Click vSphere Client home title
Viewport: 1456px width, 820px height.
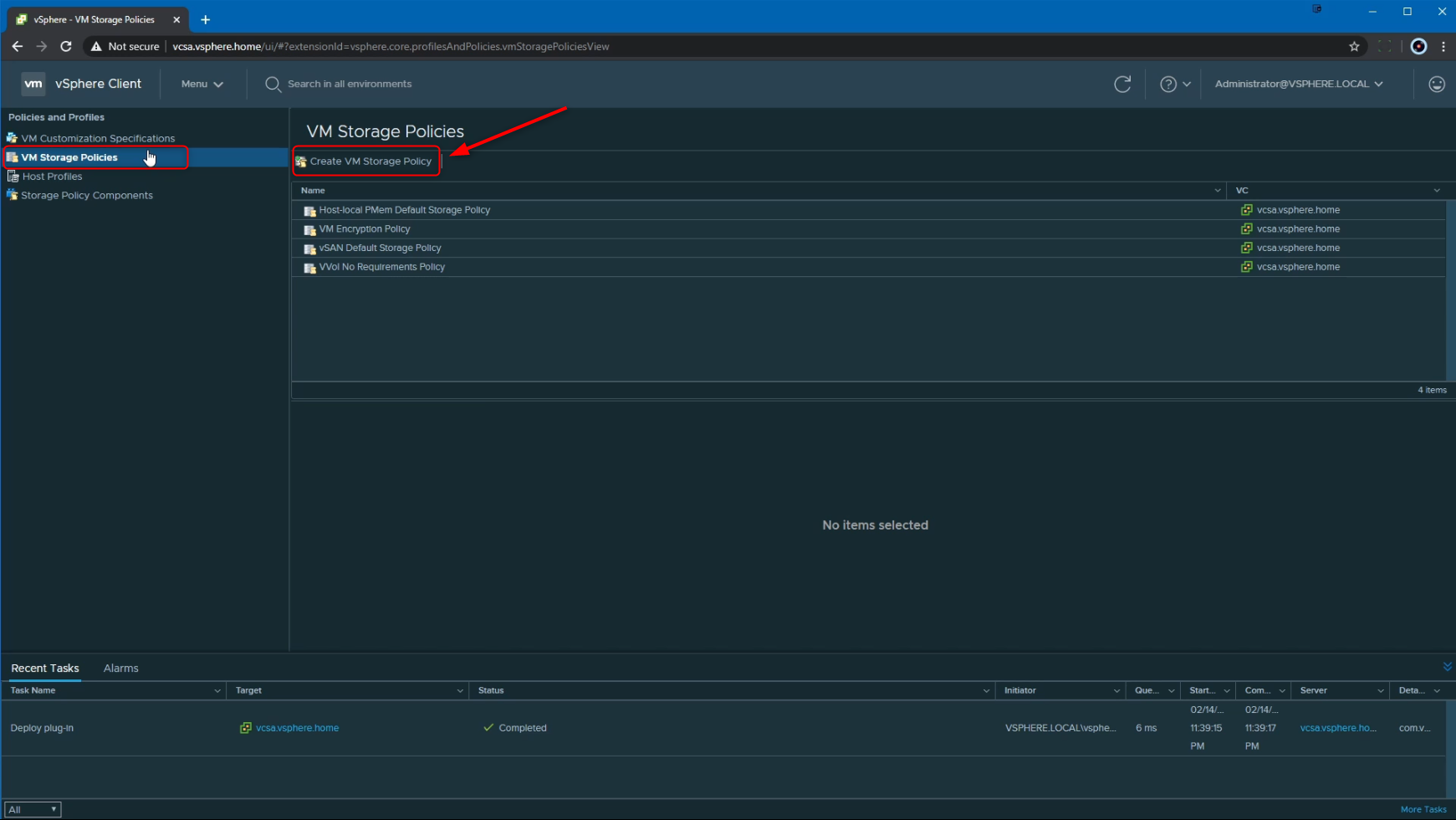98,84
